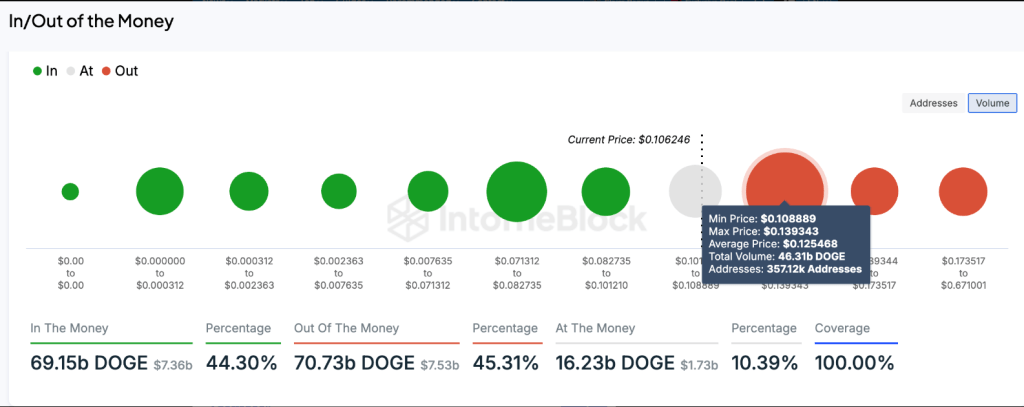
Task: Select the green bubble for $0.082735 to $0.101210
Action: coord(606,191)
